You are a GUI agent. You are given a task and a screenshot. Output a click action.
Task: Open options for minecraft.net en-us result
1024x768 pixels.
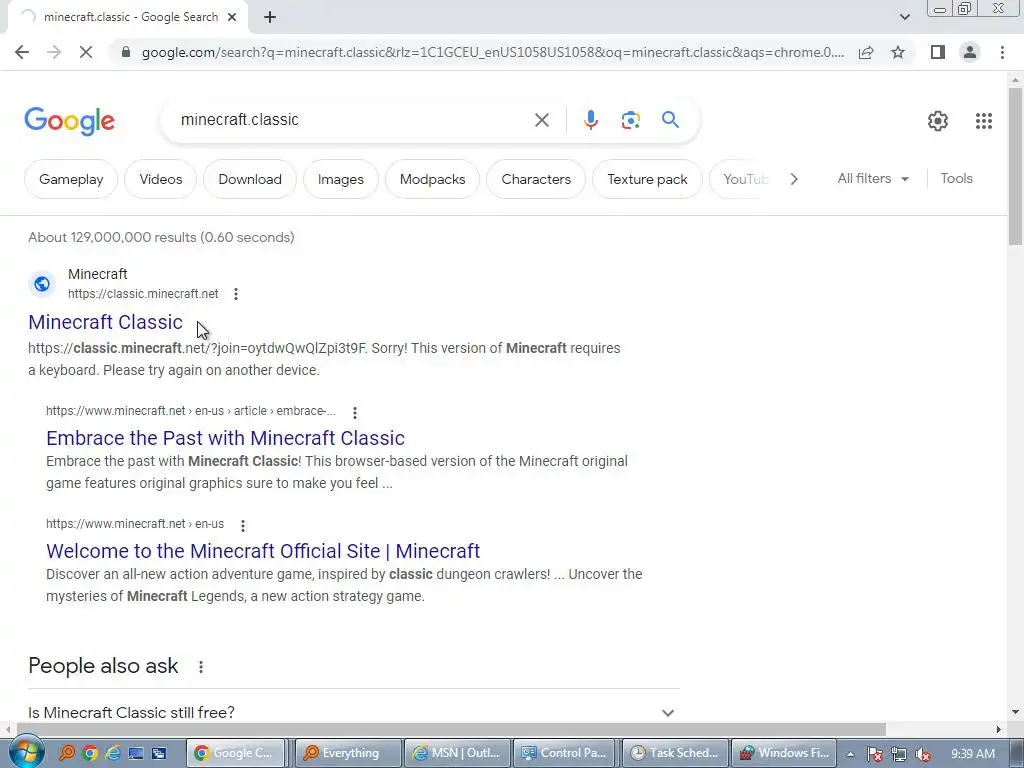click(x=243, y=525)
